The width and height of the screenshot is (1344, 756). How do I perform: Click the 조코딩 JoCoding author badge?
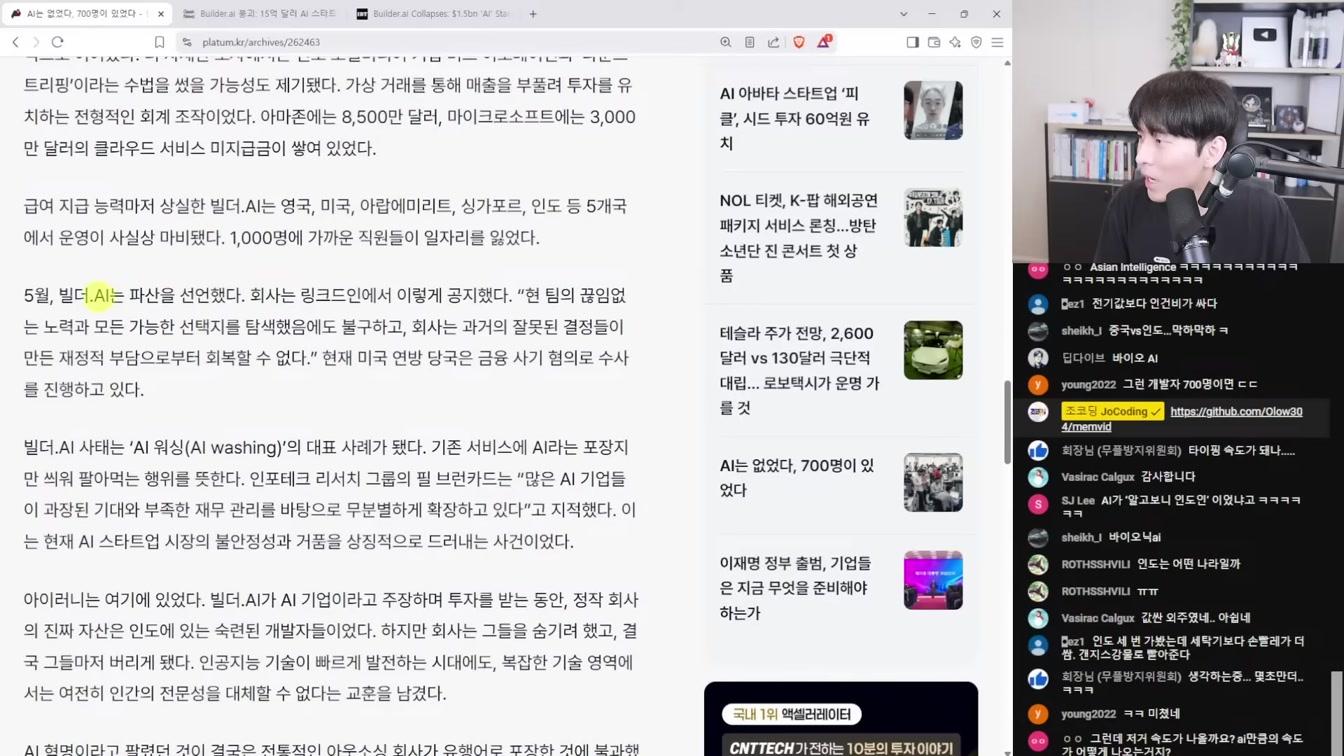coord(1112,411)
